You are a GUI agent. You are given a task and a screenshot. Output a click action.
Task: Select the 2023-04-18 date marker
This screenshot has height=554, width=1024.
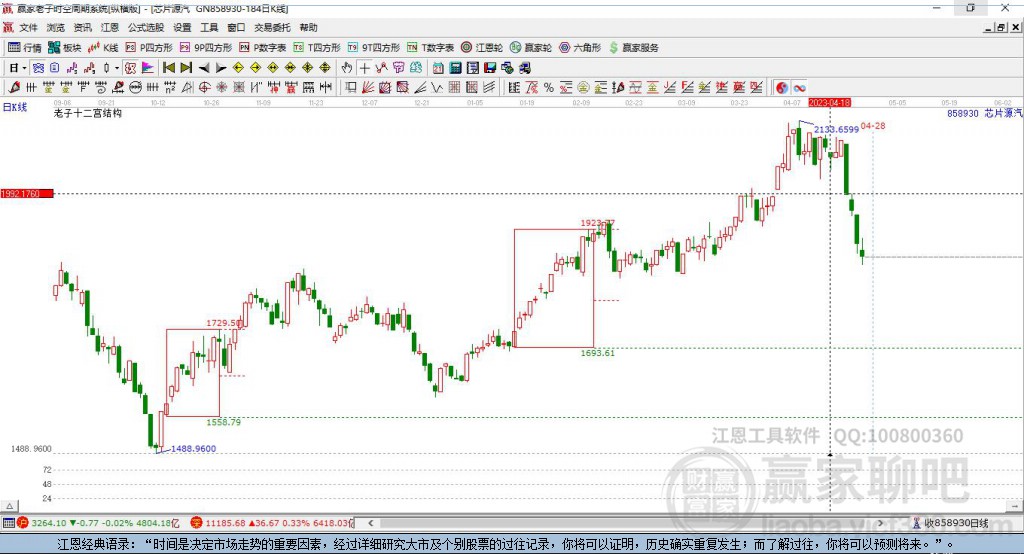pyautogui.click(x=829, y=103)
